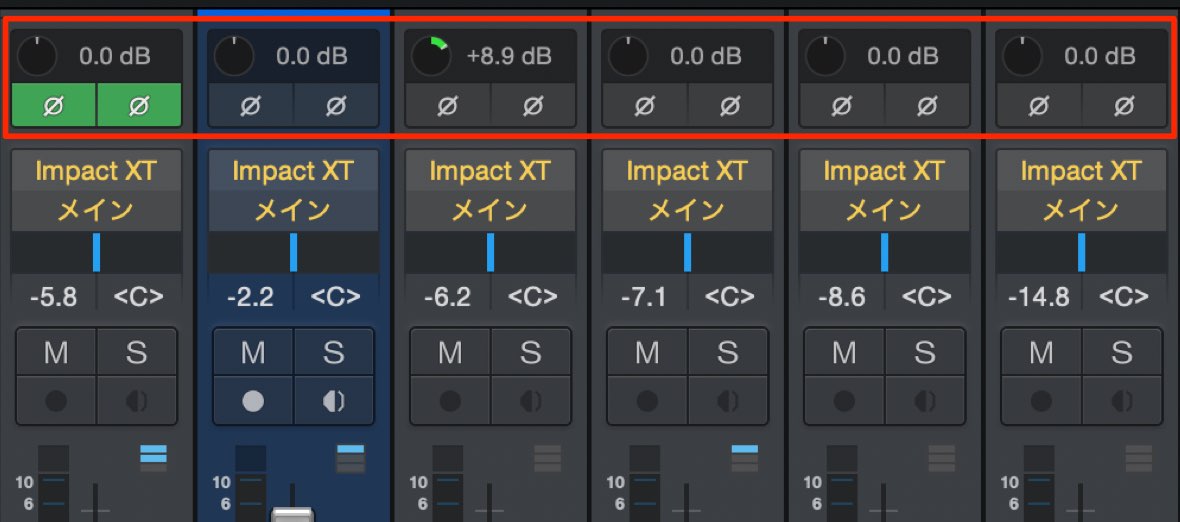Toggle input monitor icon on -7.1 channel
The image size is (1180, 522).
pos(728,401)
